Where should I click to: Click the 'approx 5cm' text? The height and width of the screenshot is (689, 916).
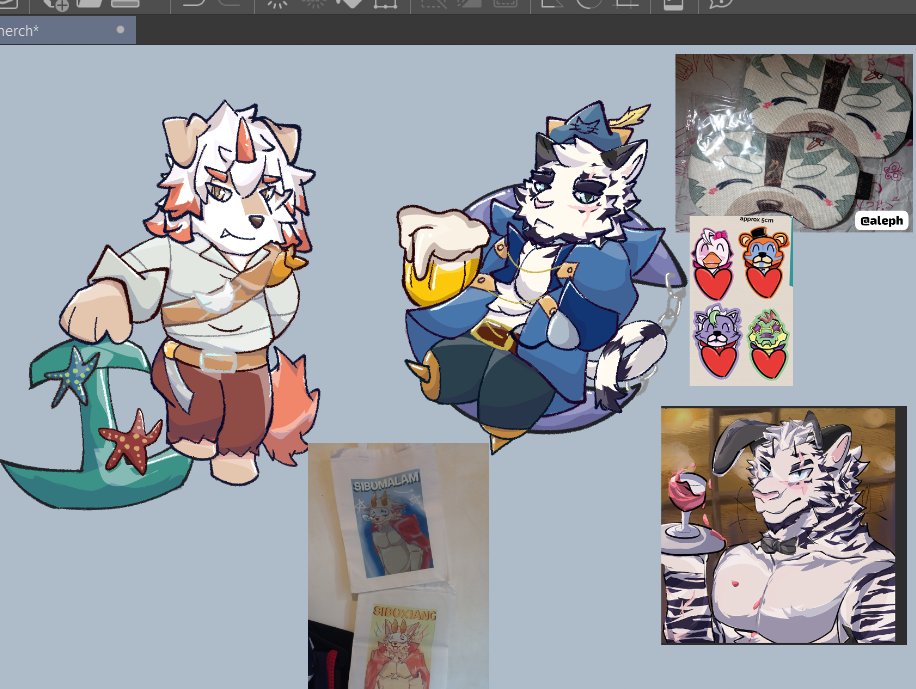(757, 220)
